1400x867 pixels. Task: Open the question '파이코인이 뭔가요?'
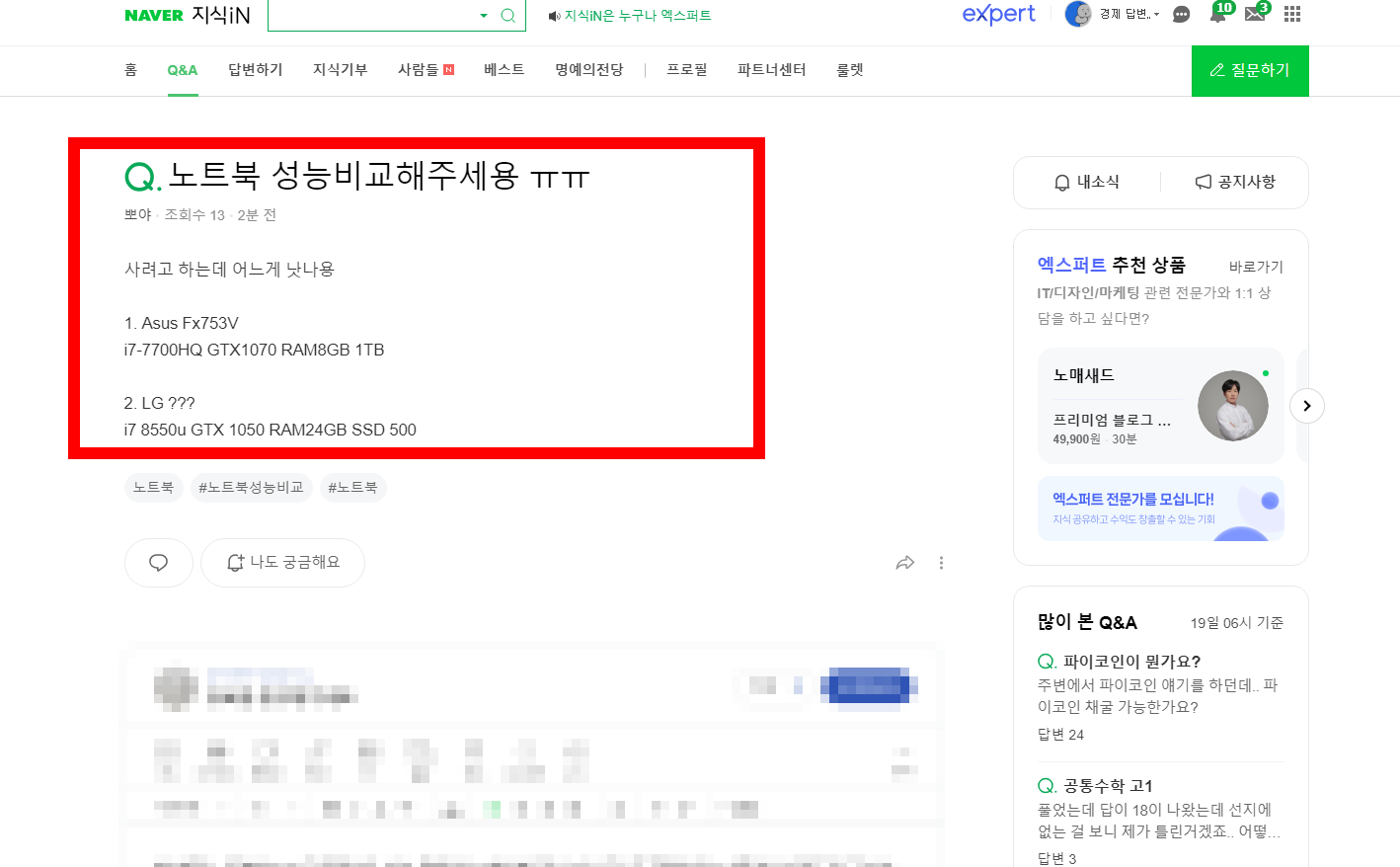[1131, 662]
